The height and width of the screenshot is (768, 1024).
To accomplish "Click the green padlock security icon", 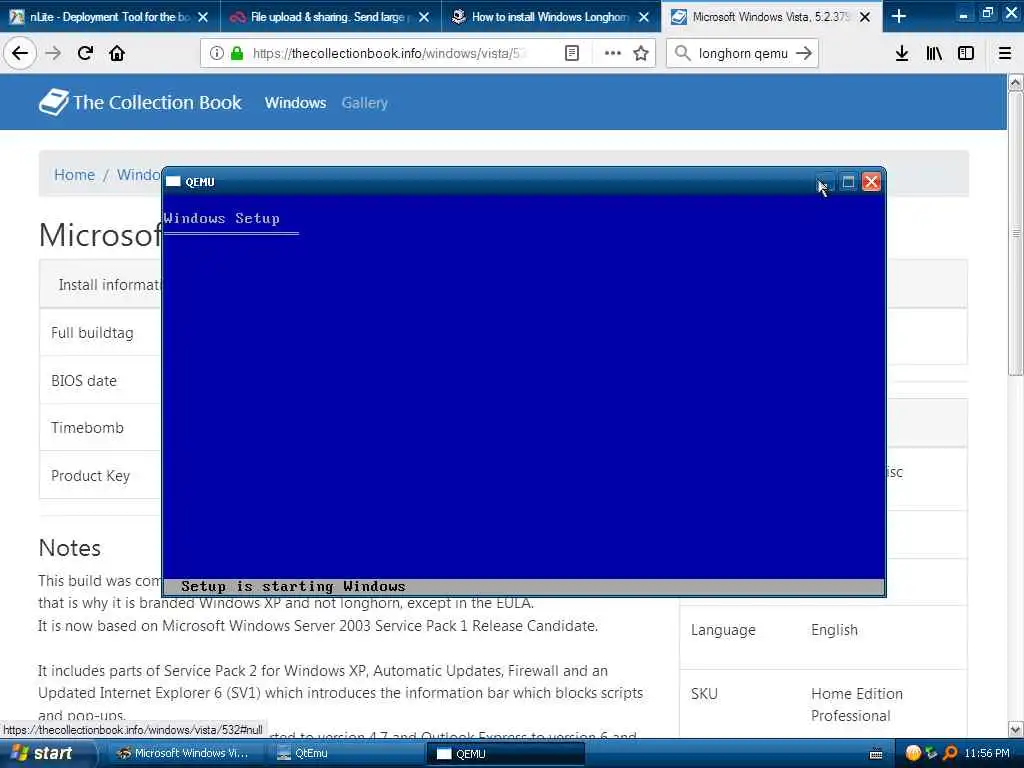I will (x=237, y=54).
